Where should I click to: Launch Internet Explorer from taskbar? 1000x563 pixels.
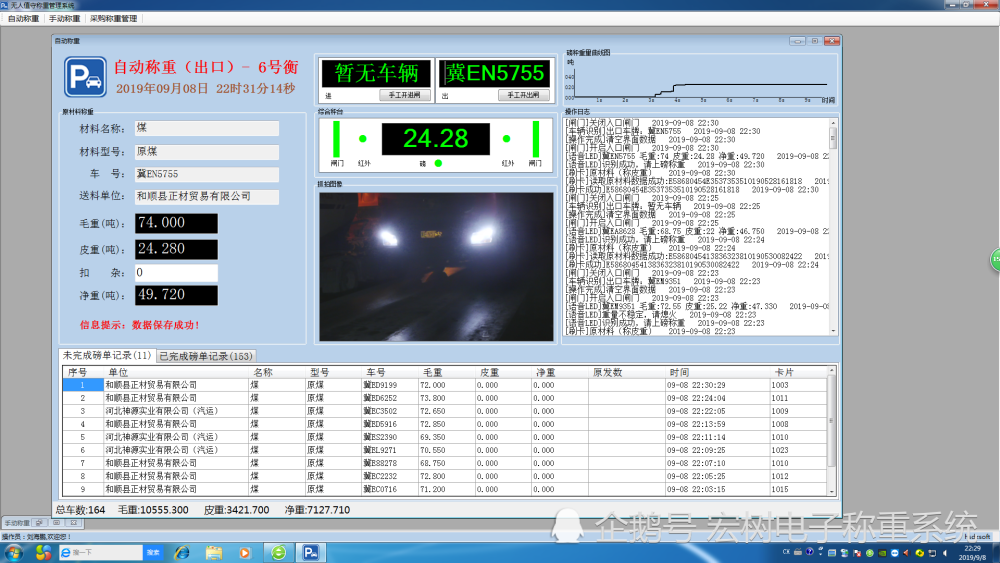pyautogui.click(x=182, y=552)
